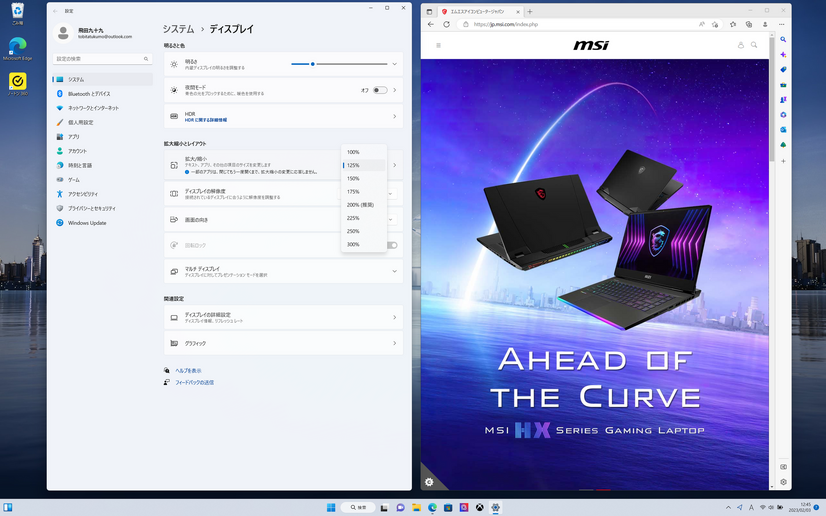Viewport: 826px width, 516px height.
Task: Open Microsoft 365 icon in Edge sidebar
Action: tap(783, 115)
